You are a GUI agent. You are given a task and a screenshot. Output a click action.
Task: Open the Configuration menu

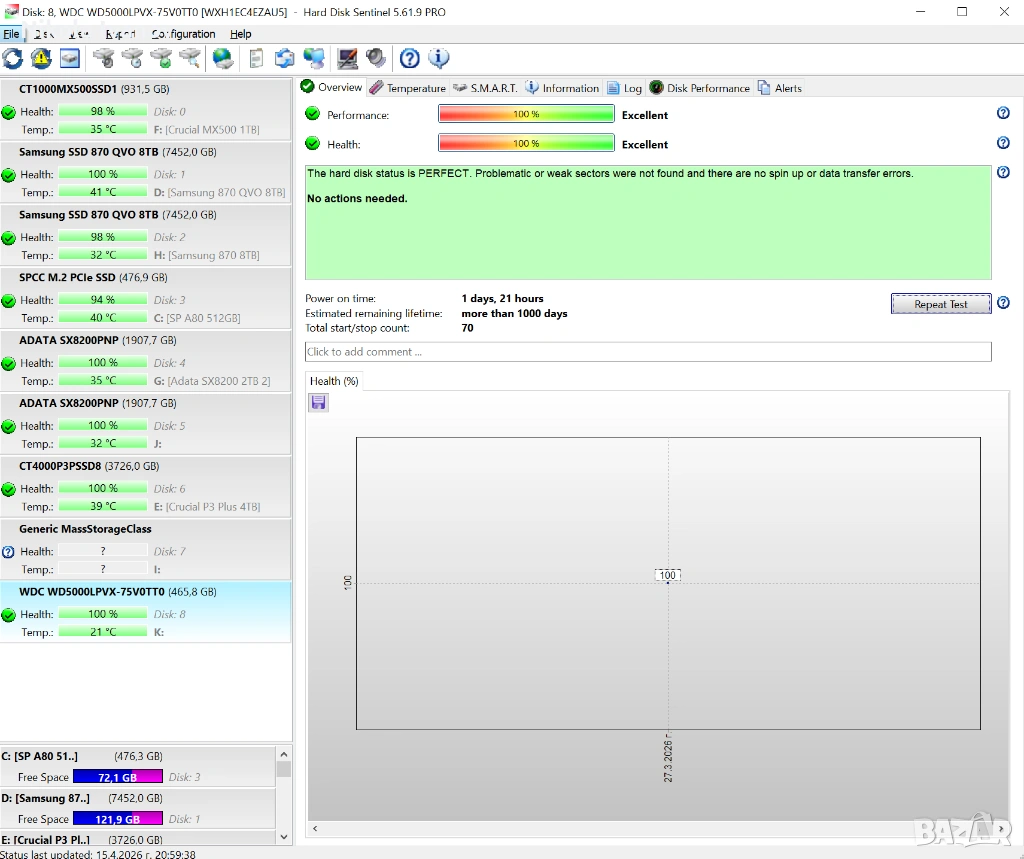(x=183, y=34)
